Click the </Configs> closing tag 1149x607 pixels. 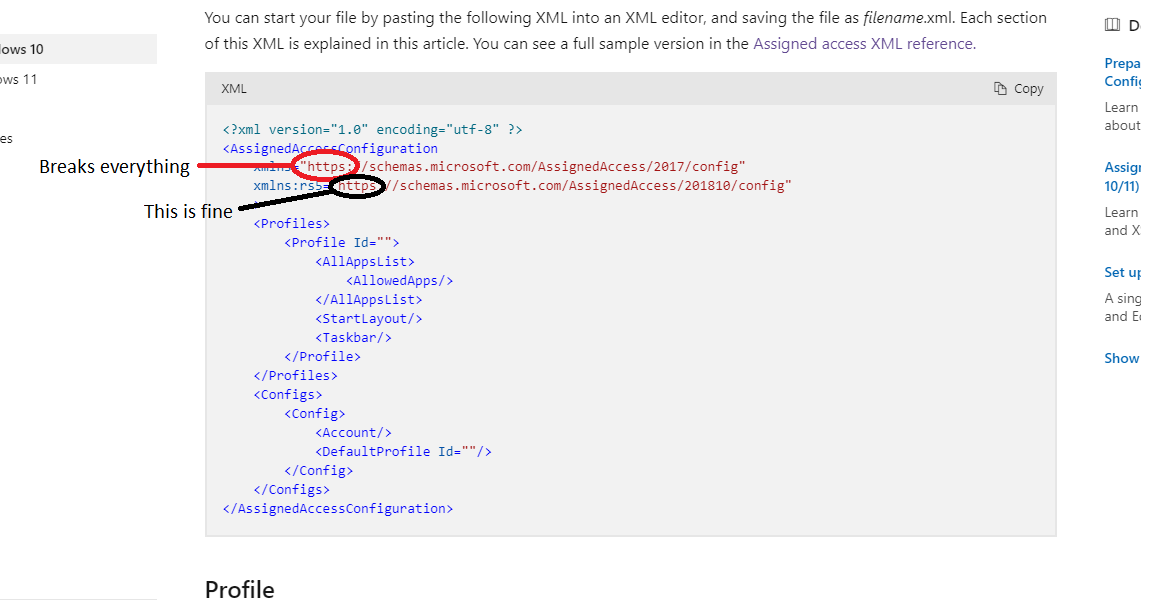(x=292, y=490)
